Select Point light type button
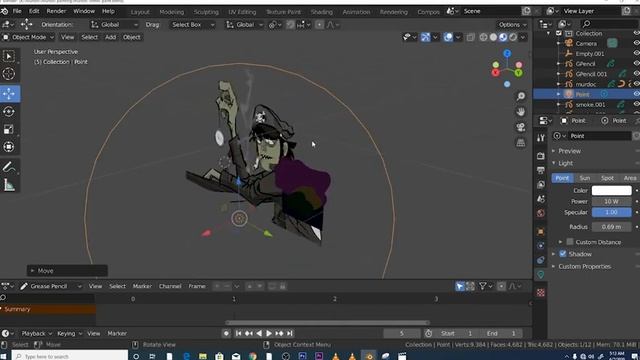The image size is (640, 360). tap(562, 178)
